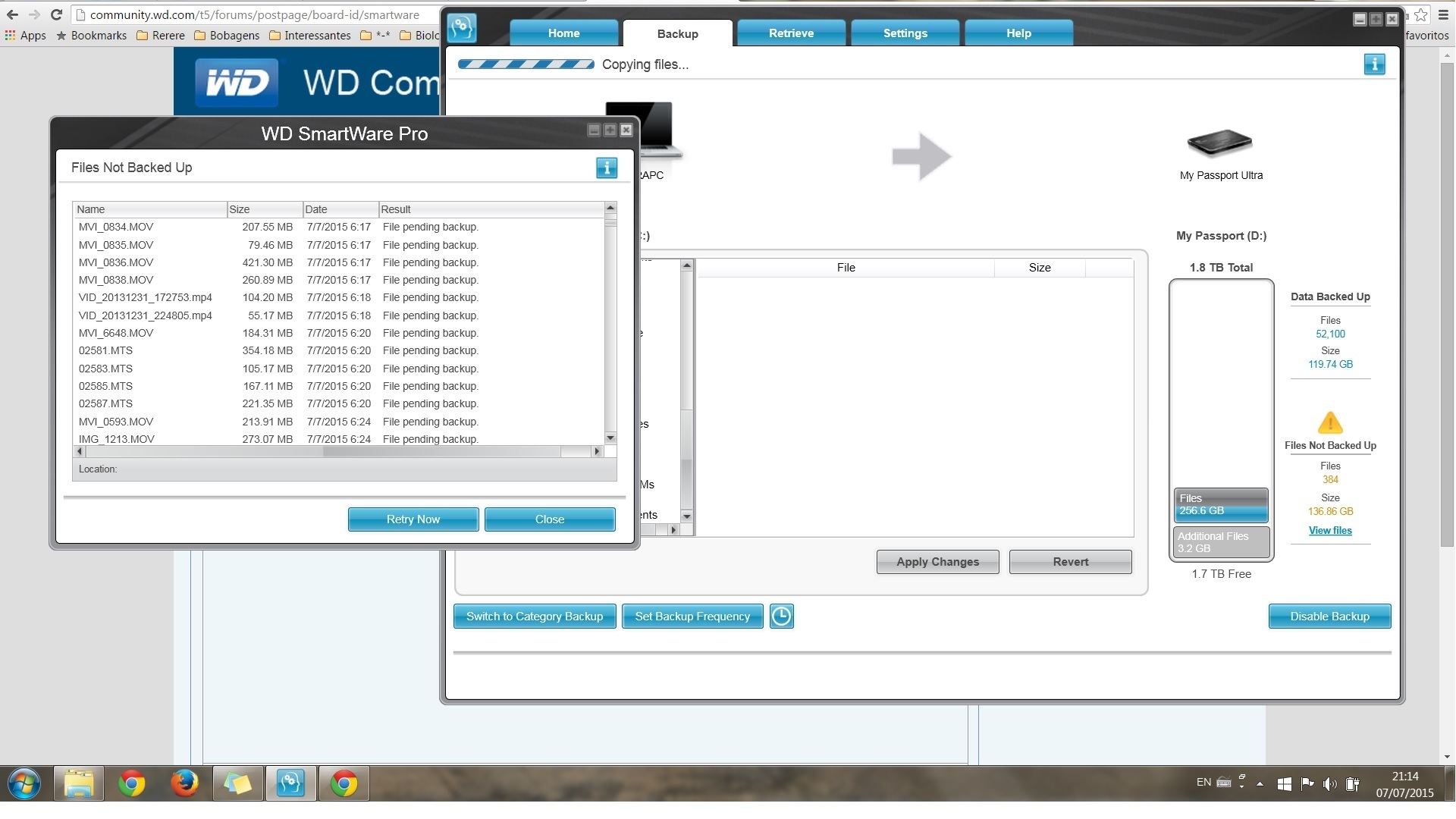Select the My Passport Ultra drive icon
This screenshot has width=1456, height=819.
[1219, 143]
